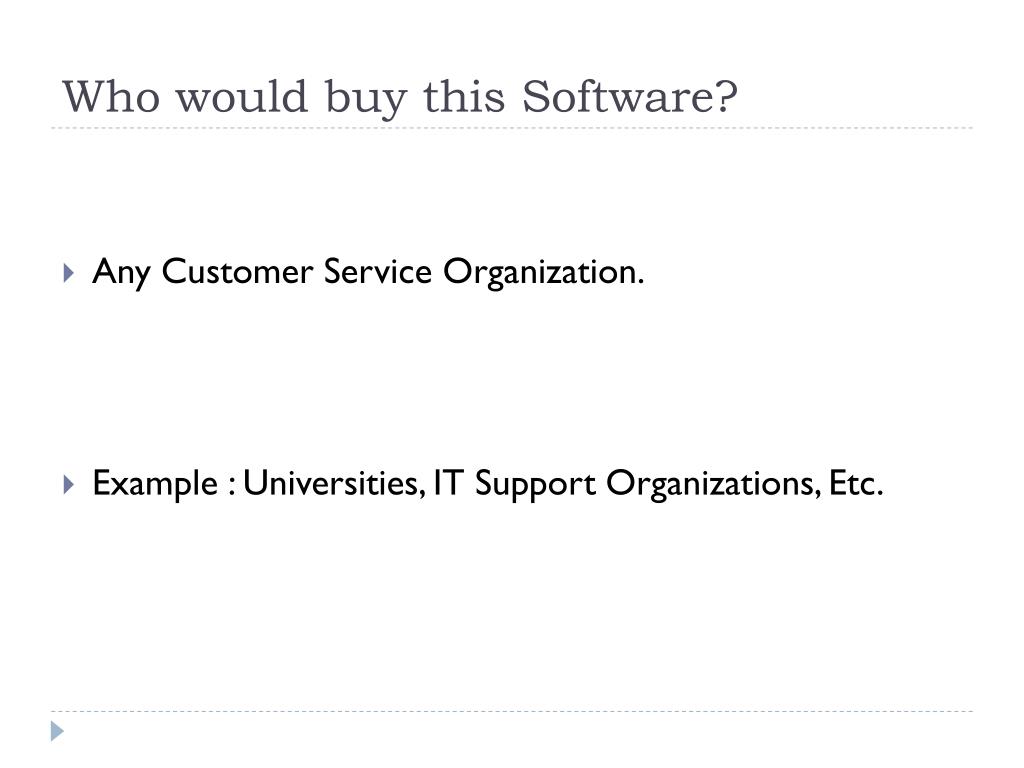This screenshot has width=1024, height=768.
Task: Select the Any Customer Service Organization line
Action: click(368, 272)
